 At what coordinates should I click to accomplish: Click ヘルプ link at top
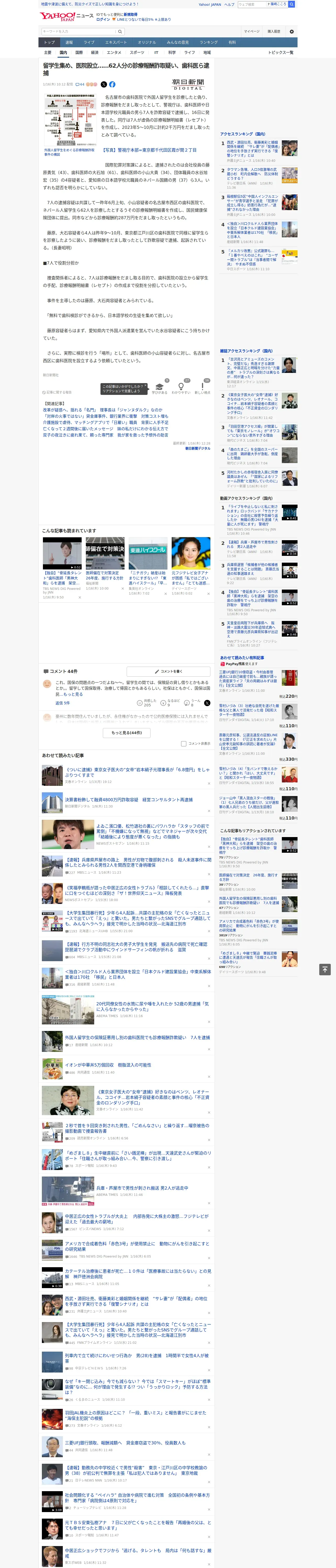pyautogui.click(x=229, y=4)
